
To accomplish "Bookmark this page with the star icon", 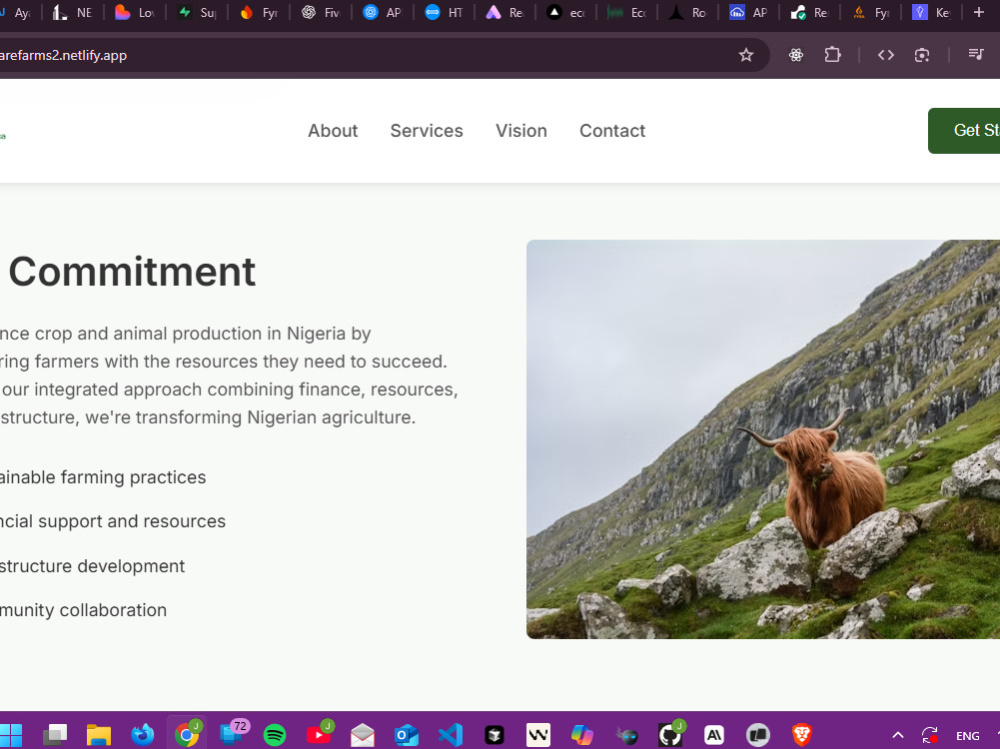I will click(746, 56).
